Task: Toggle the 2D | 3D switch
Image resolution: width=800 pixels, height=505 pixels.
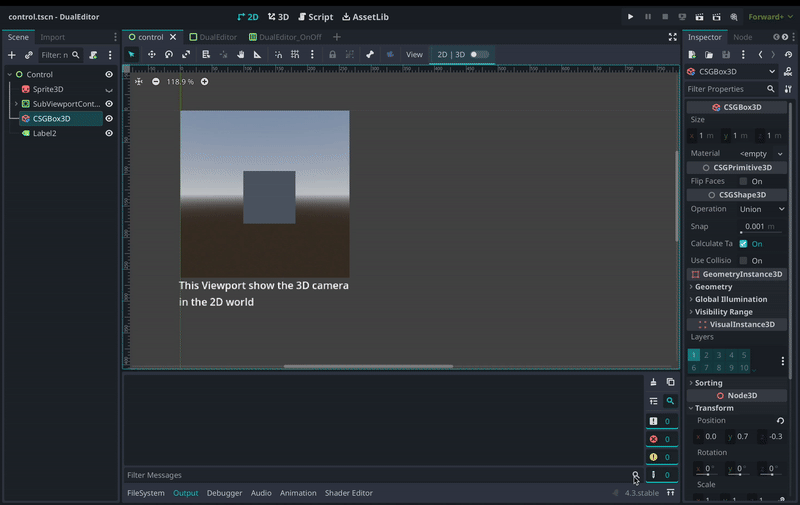Action: [479, 54]
